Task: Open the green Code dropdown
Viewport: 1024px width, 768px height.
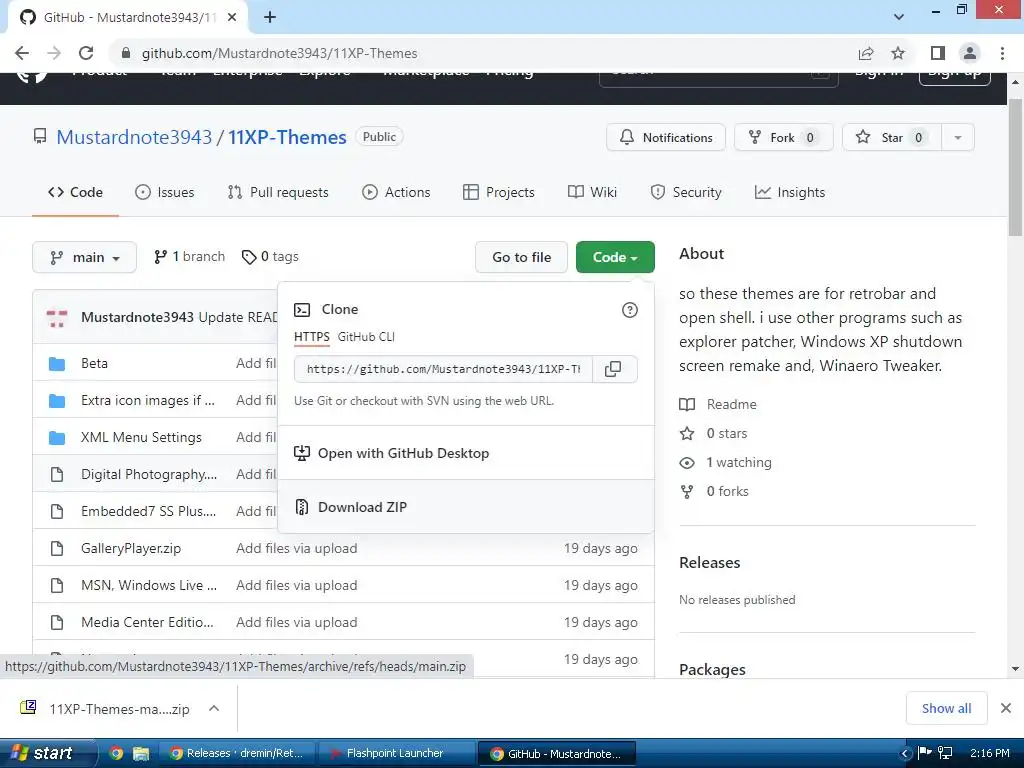Action: tap(615, 257)
